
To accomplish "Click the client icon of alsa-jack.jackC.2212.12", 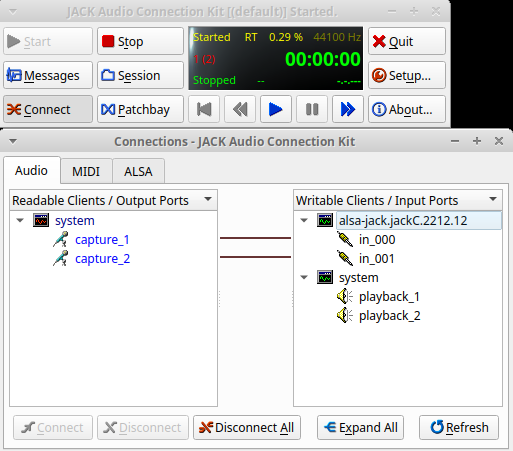I will click(x=325, y=220).
